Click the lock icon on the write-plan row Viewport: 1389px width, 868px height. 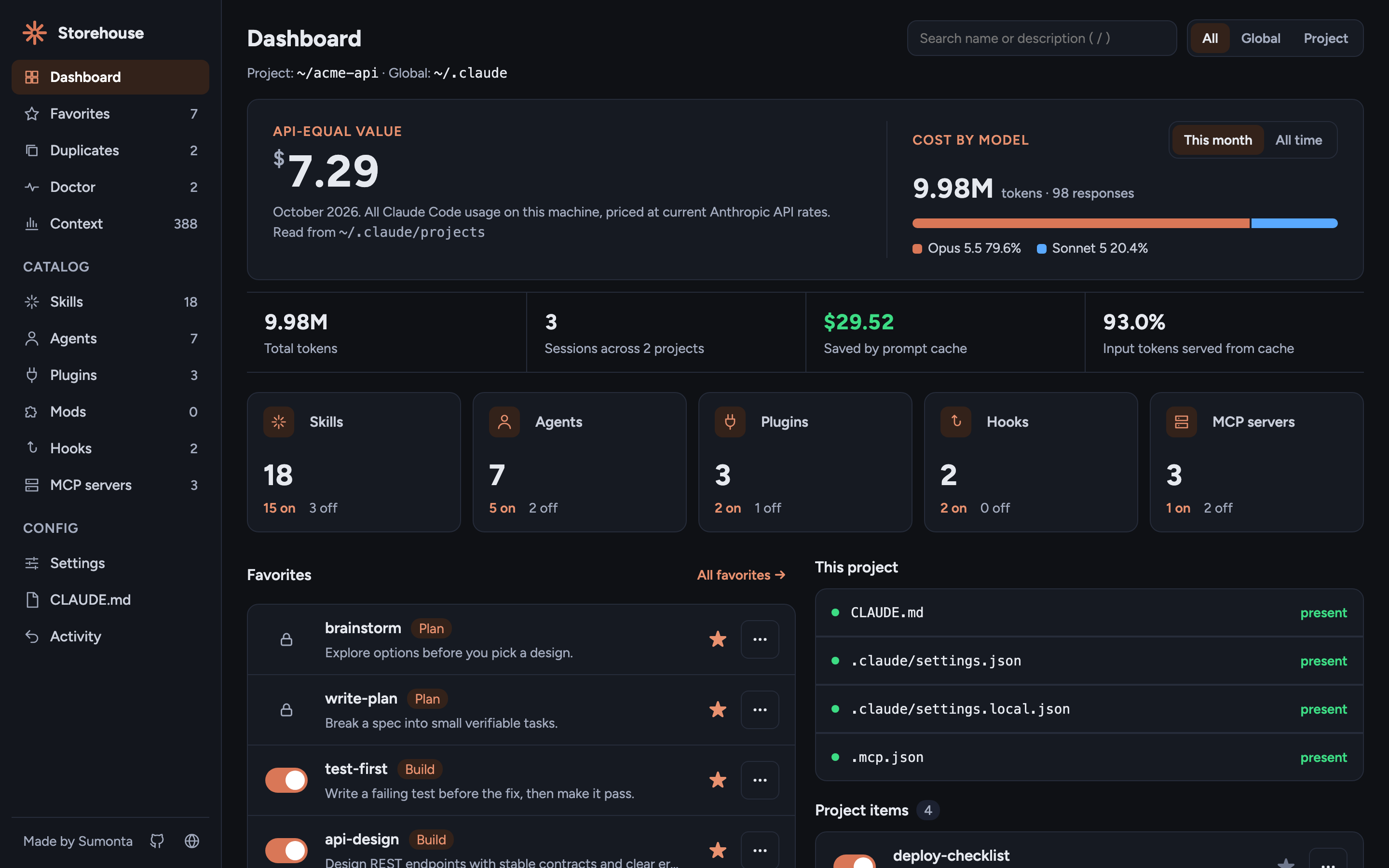(286, 710)
